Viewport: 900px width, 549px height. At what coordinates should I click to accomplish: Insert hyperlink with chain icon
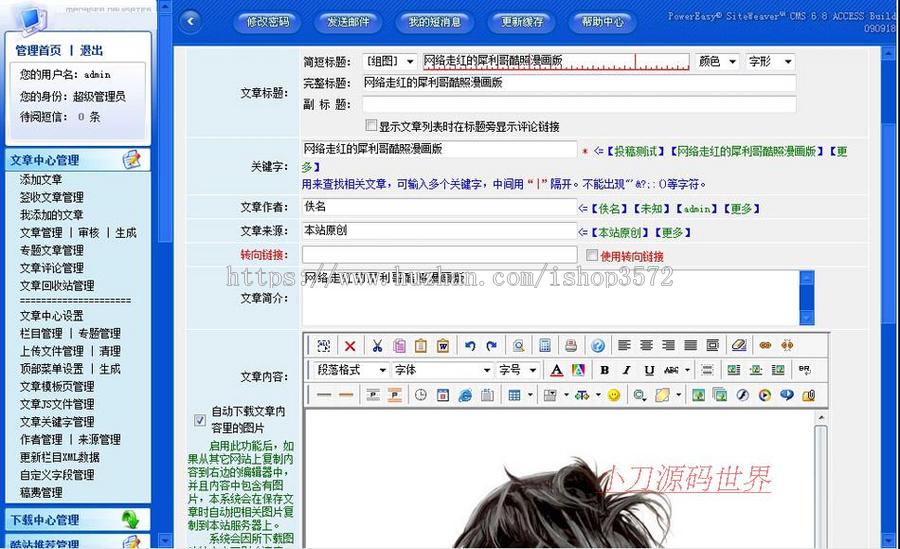pos(765,346)
